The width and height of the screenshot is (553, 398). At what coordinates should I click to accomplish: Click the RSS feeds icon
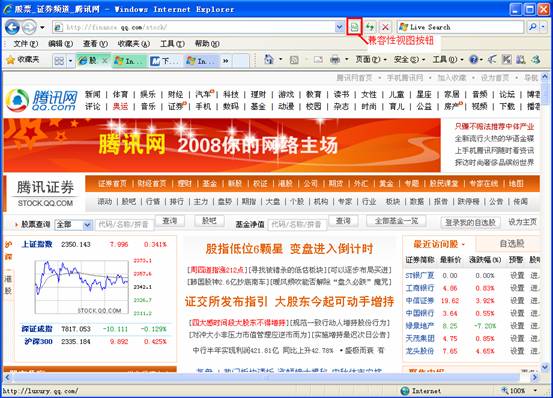(294, 60)
